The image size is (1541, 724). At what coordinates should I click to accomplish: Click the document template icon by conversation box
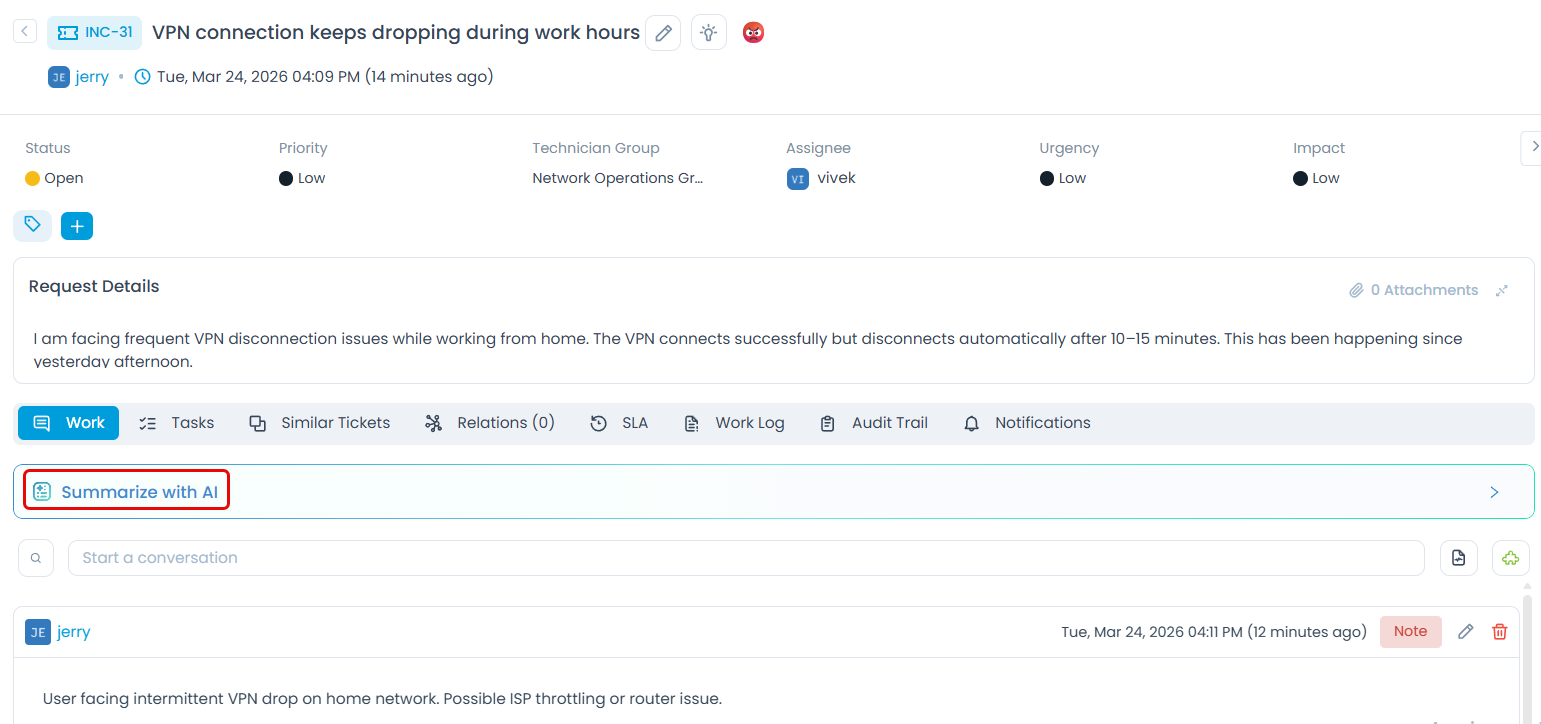1458,558
